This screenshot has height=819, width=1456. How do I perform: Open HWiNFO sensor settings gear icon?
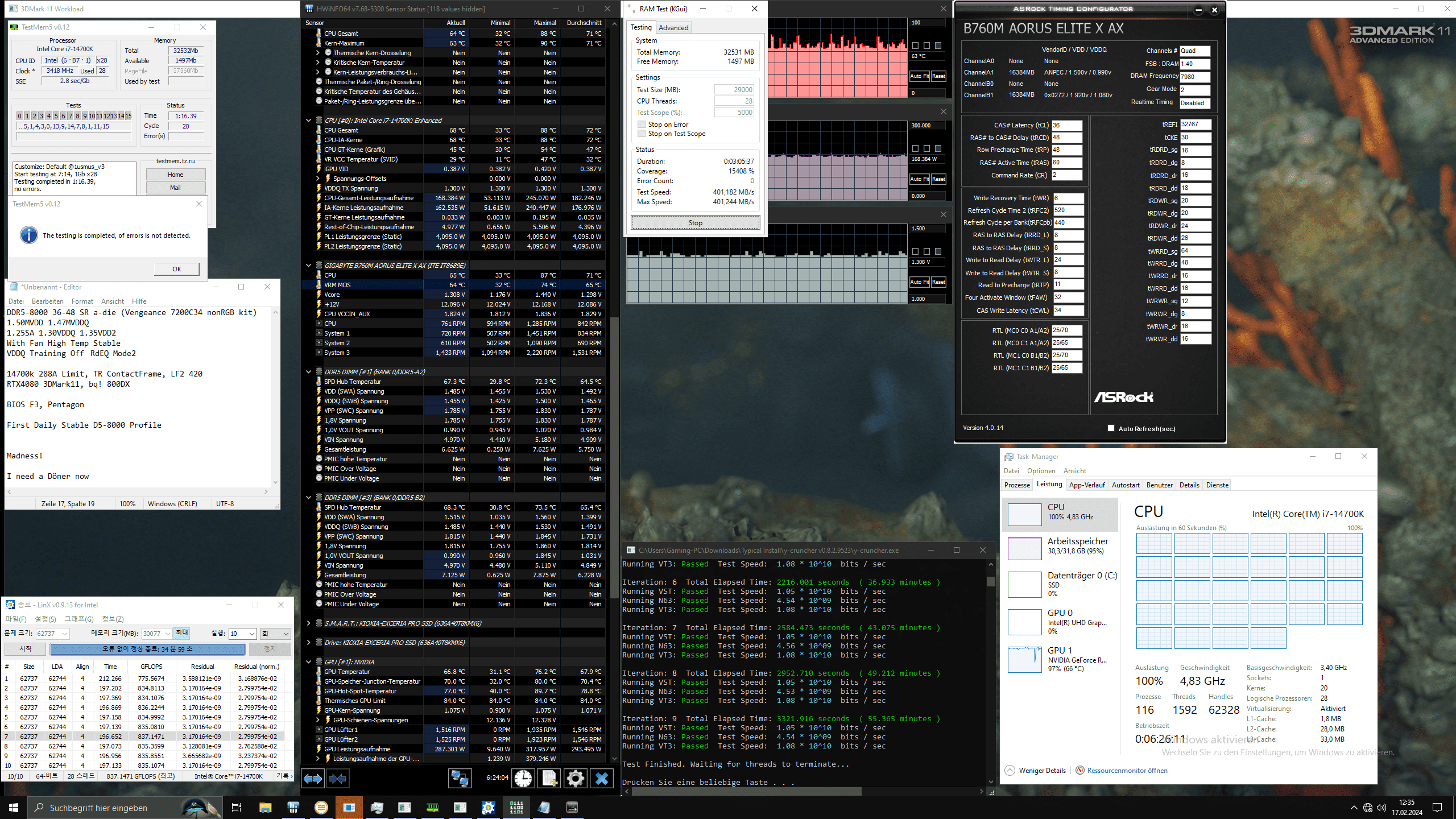575,778
